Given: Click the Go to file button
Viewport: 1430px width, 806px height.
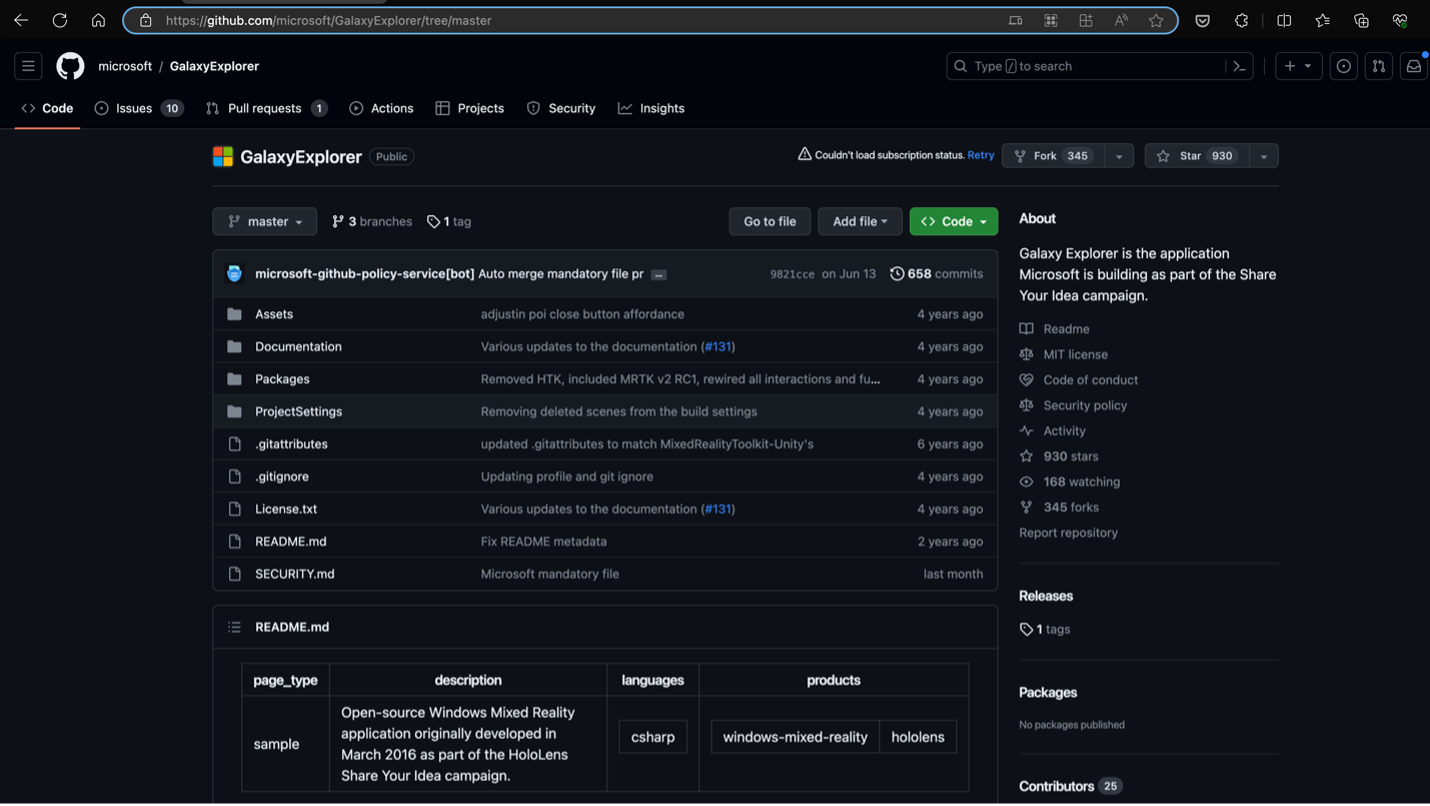Looking at the screenshot, I should [770, 221].
